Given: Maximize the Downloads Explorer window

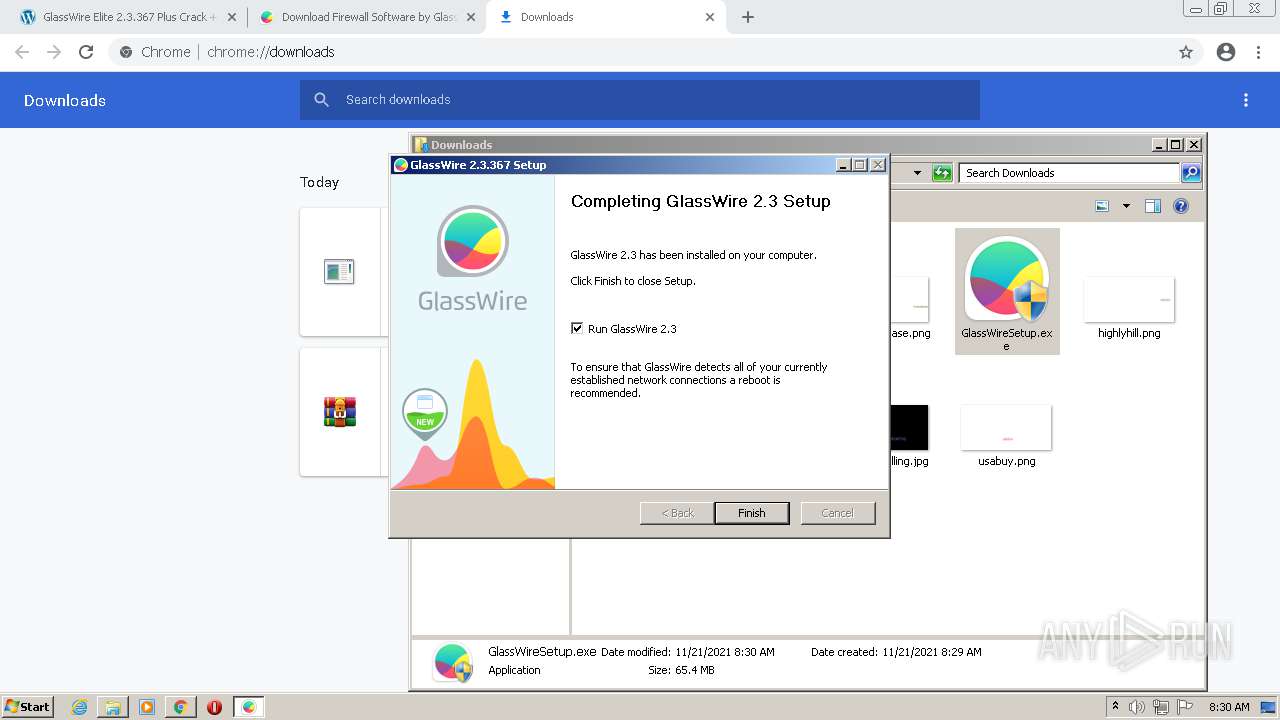Looking at the screenshot, I should coord(1176,145).
